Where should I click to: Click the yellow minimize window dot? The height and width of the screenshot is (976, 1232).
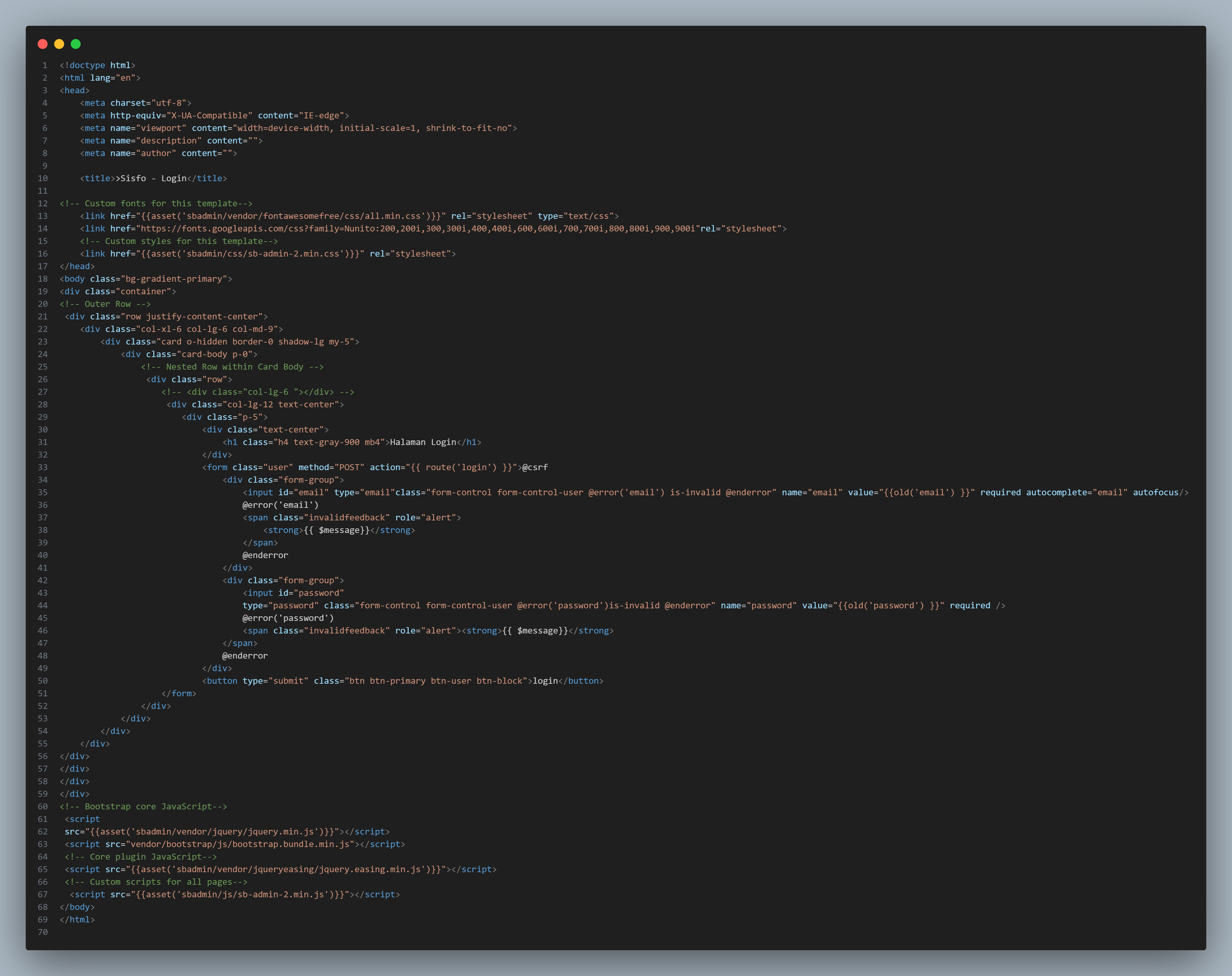[x=59, y=44]
